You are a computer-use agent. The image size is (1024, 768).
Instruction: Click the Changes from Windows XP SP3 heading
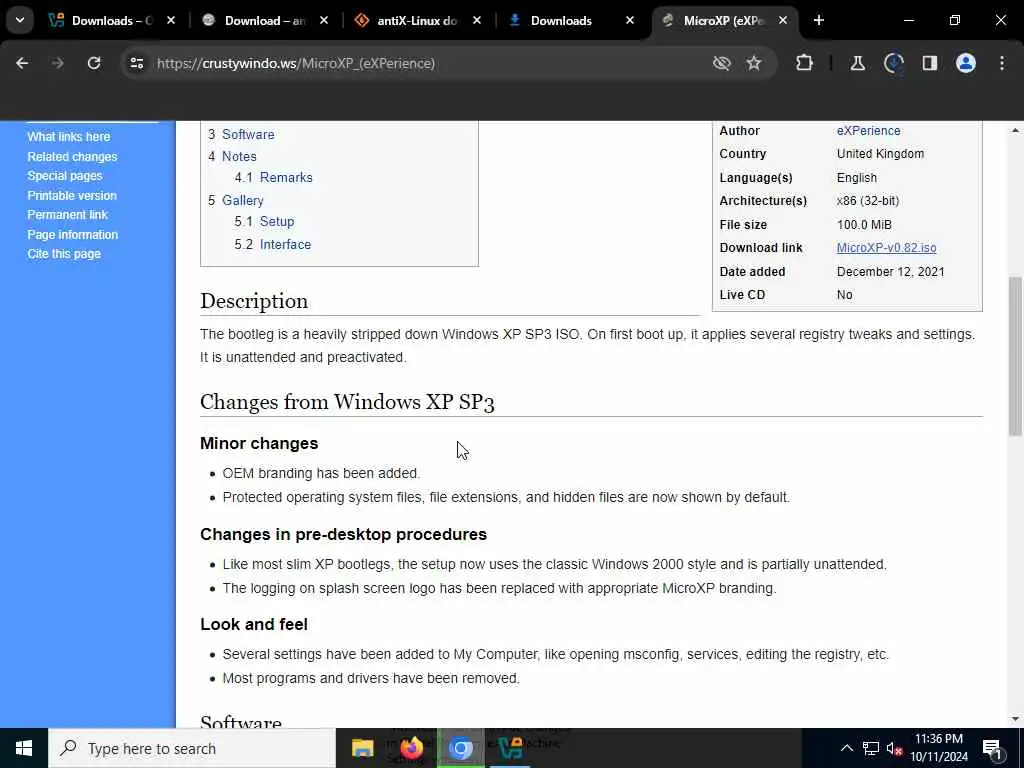point(347,402)
